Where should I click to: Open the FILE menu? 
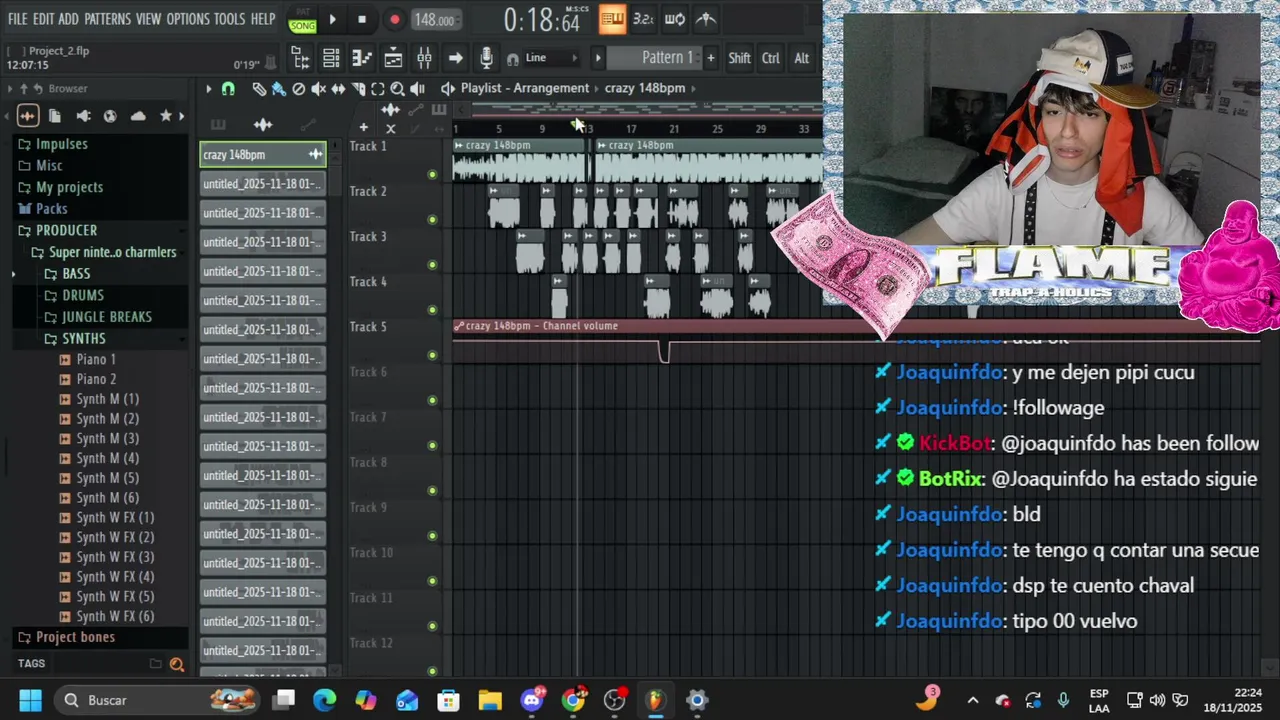tap(17, 19)
